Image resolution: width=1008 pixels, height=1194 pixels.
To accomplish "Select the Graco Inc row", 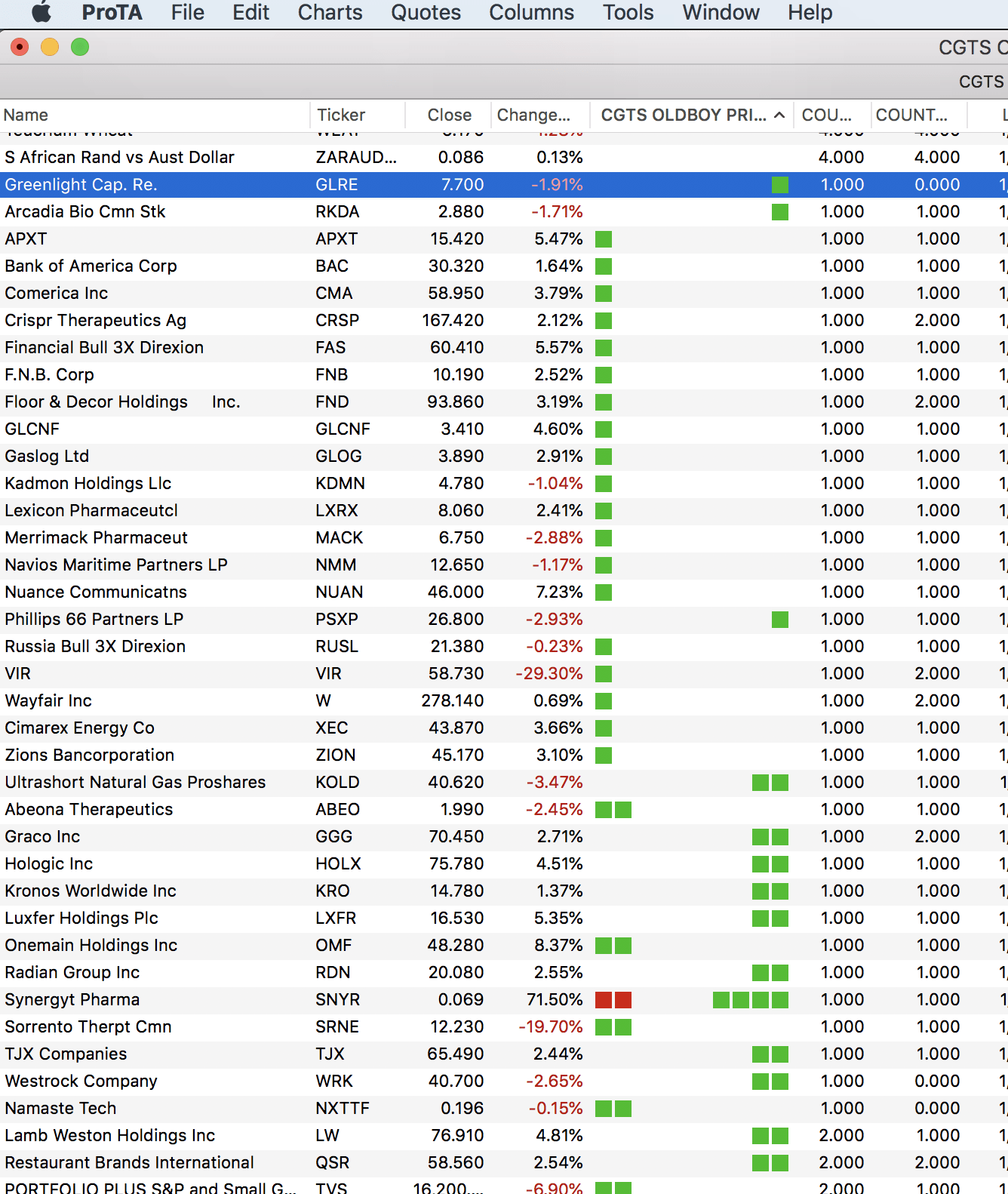I will [x=504, y=837].
